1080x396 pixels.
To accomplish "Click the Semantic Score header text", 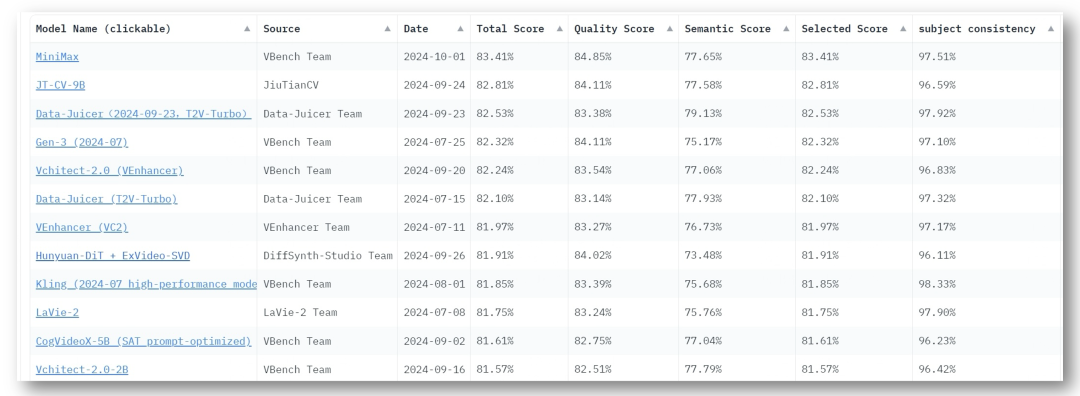I will pos(727,29).
